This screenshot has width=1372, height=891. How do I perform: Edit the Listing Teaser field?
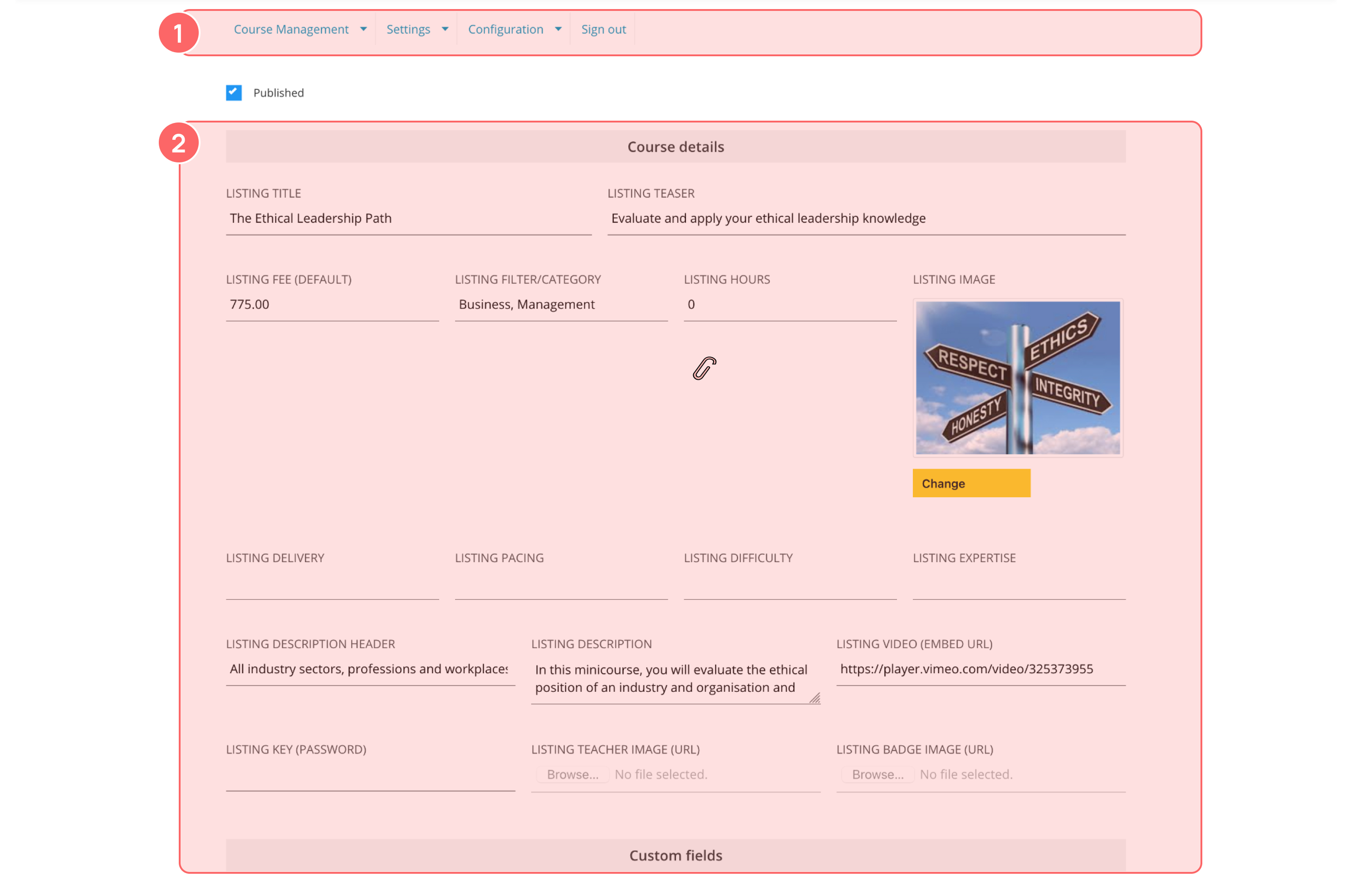[x=867, y=218]
